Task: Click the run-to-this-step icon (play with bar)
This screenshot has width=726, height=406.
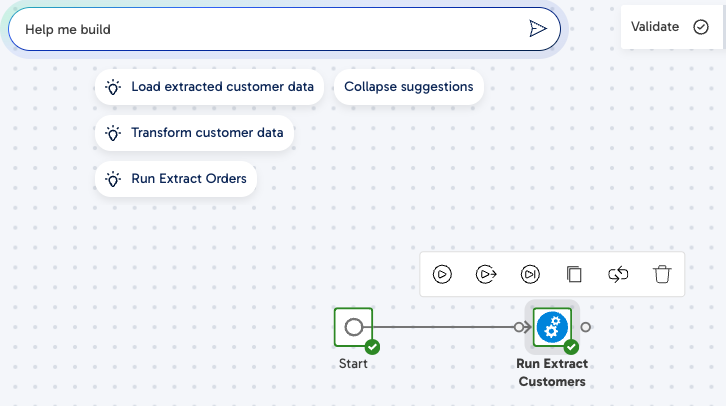Action: click(x=530, y=273)
